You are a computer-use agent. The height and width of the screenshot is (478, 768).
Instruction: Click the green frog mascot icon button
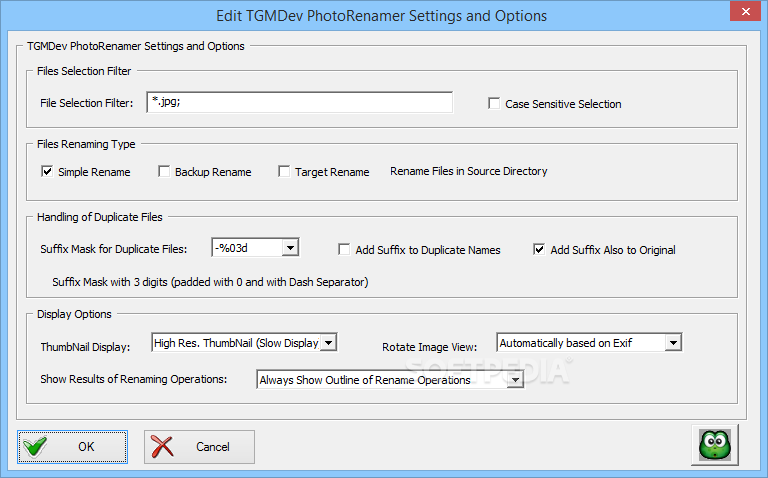pyautogui.click(x=715, y=445)
